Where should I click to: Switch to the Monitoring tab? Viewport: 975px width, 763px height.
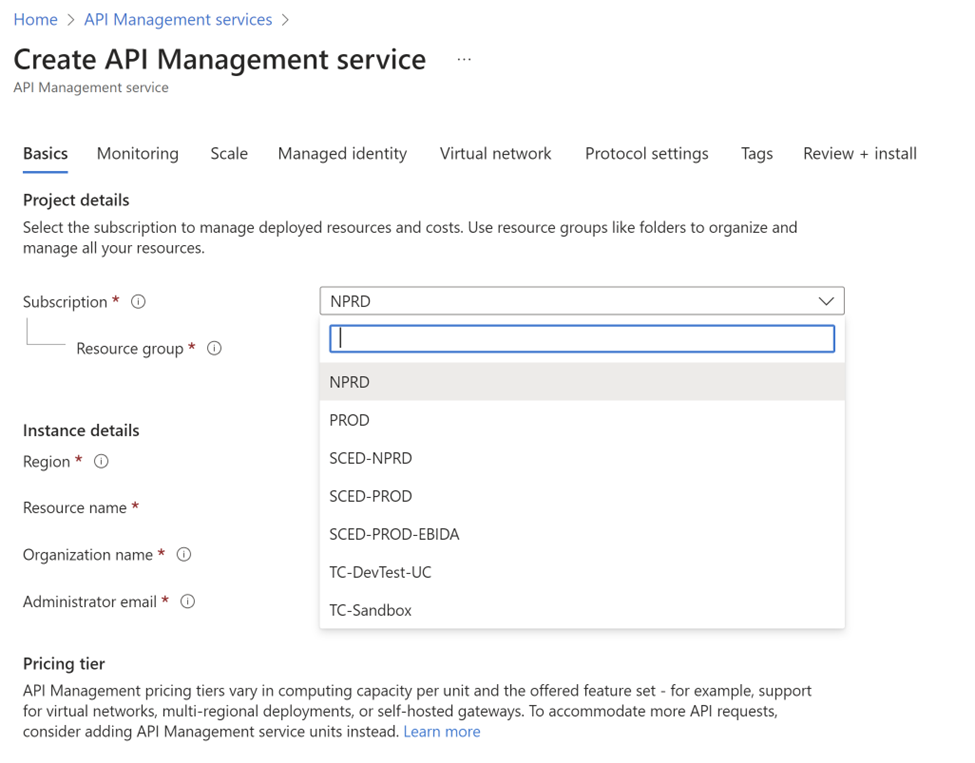pyautogui.click(x=138, y=154)
